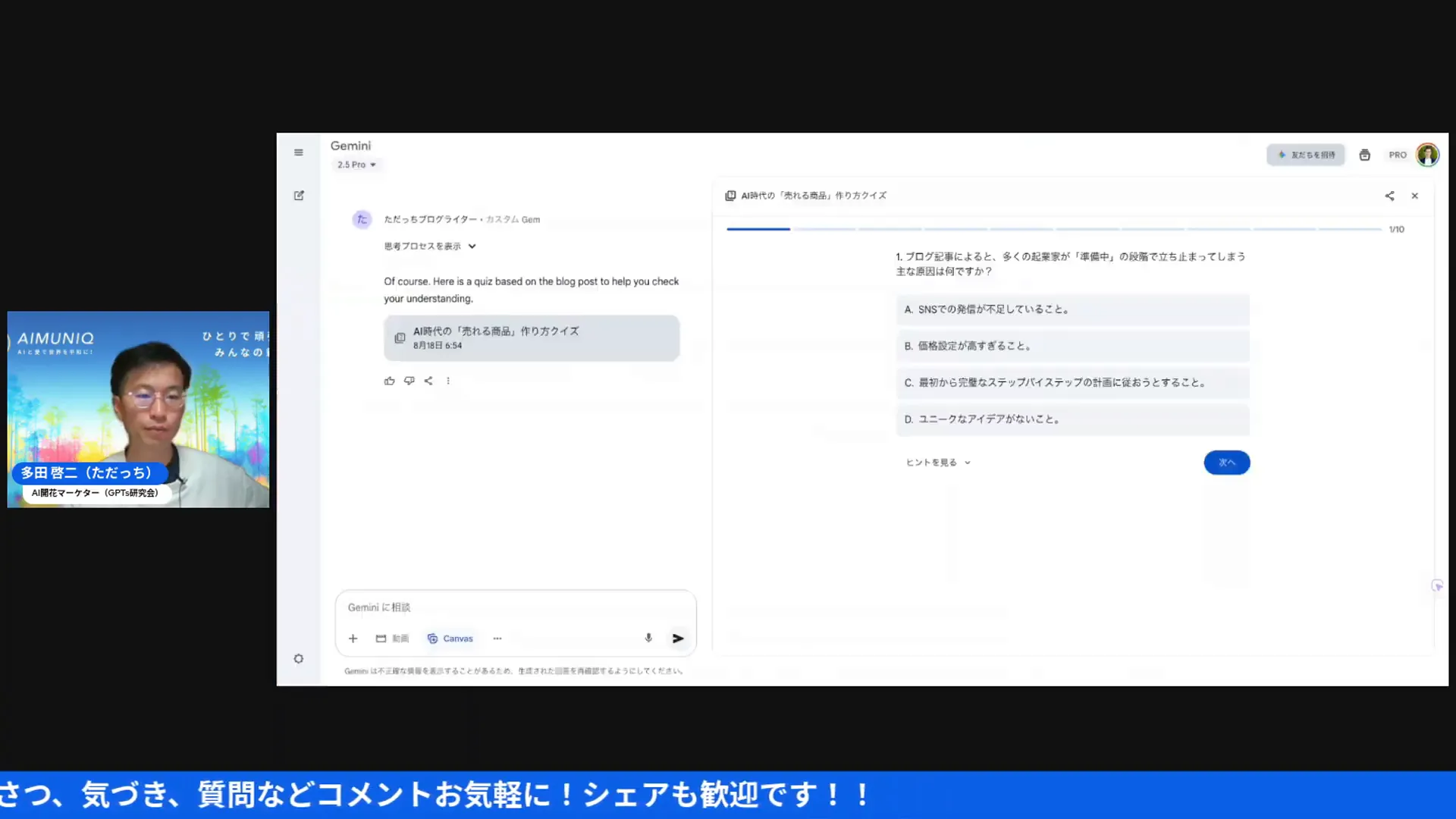Start a new chat with the compose icon

pyautogui.click(x=299, y=196)
